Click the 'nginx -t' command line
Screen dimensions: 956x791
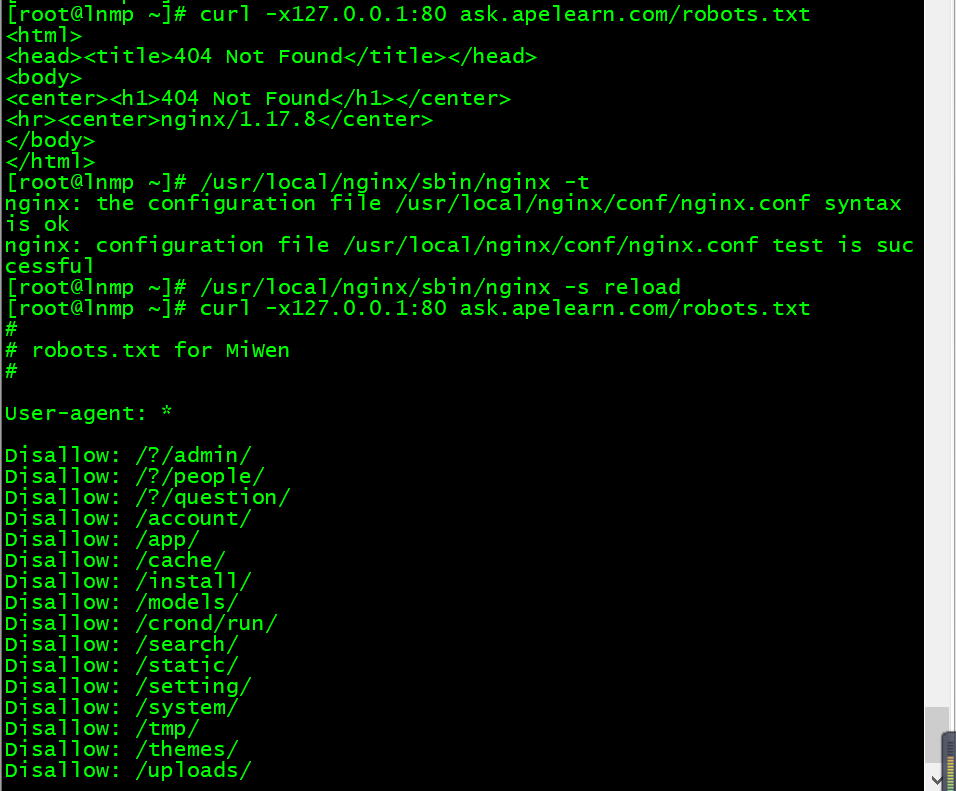(x=297, y=182)
